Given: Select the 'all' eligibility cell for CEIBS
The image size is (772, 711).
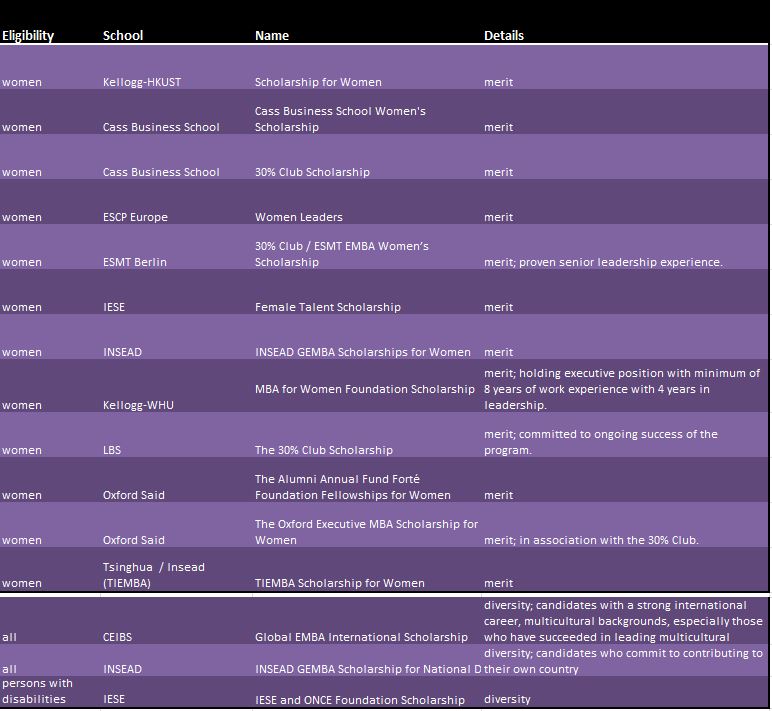Looking at the screenshot, I should coord(9,637).
